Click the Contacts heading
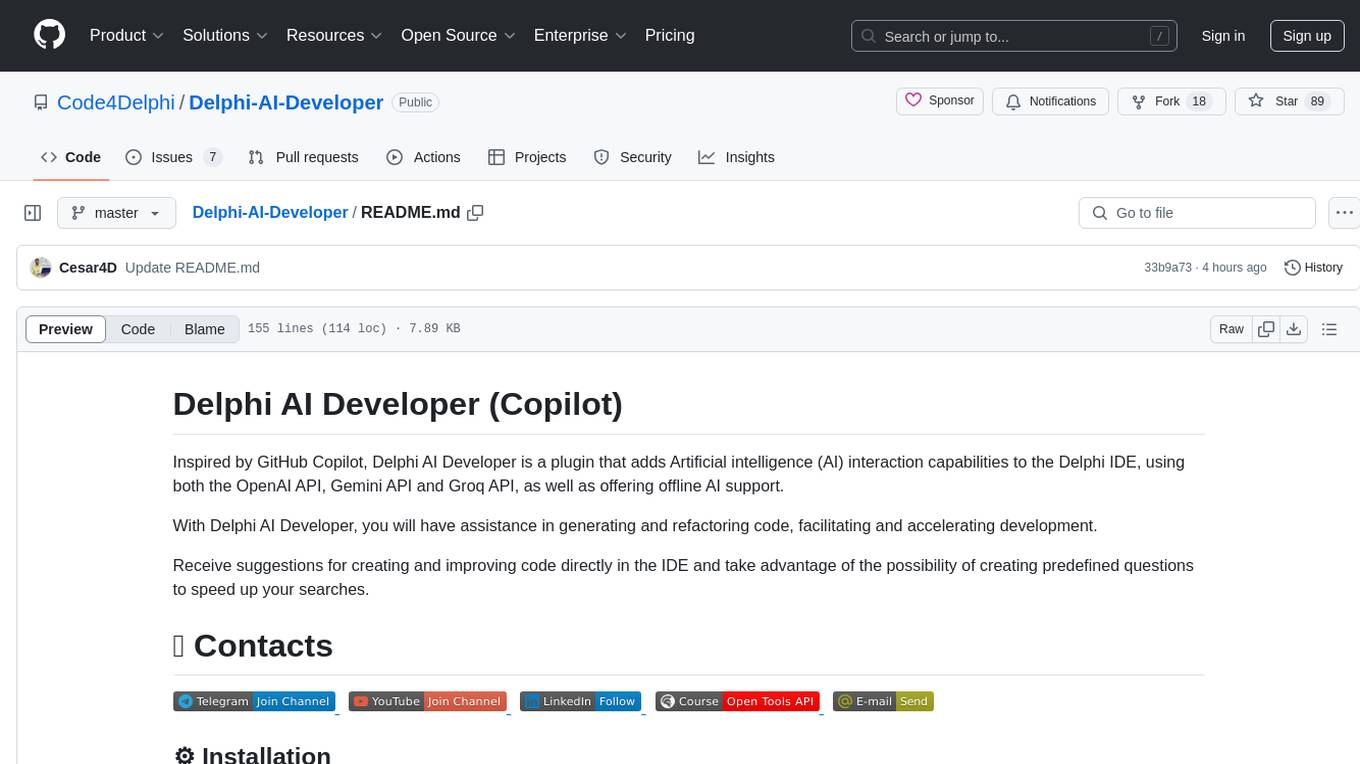This screenshot has height=764, width=1360. tap(253, 646)
